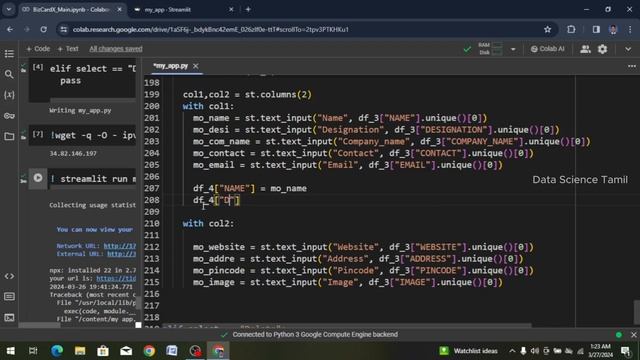Open the editor pane more options menu
640x360 pixels.
point(631,66)
